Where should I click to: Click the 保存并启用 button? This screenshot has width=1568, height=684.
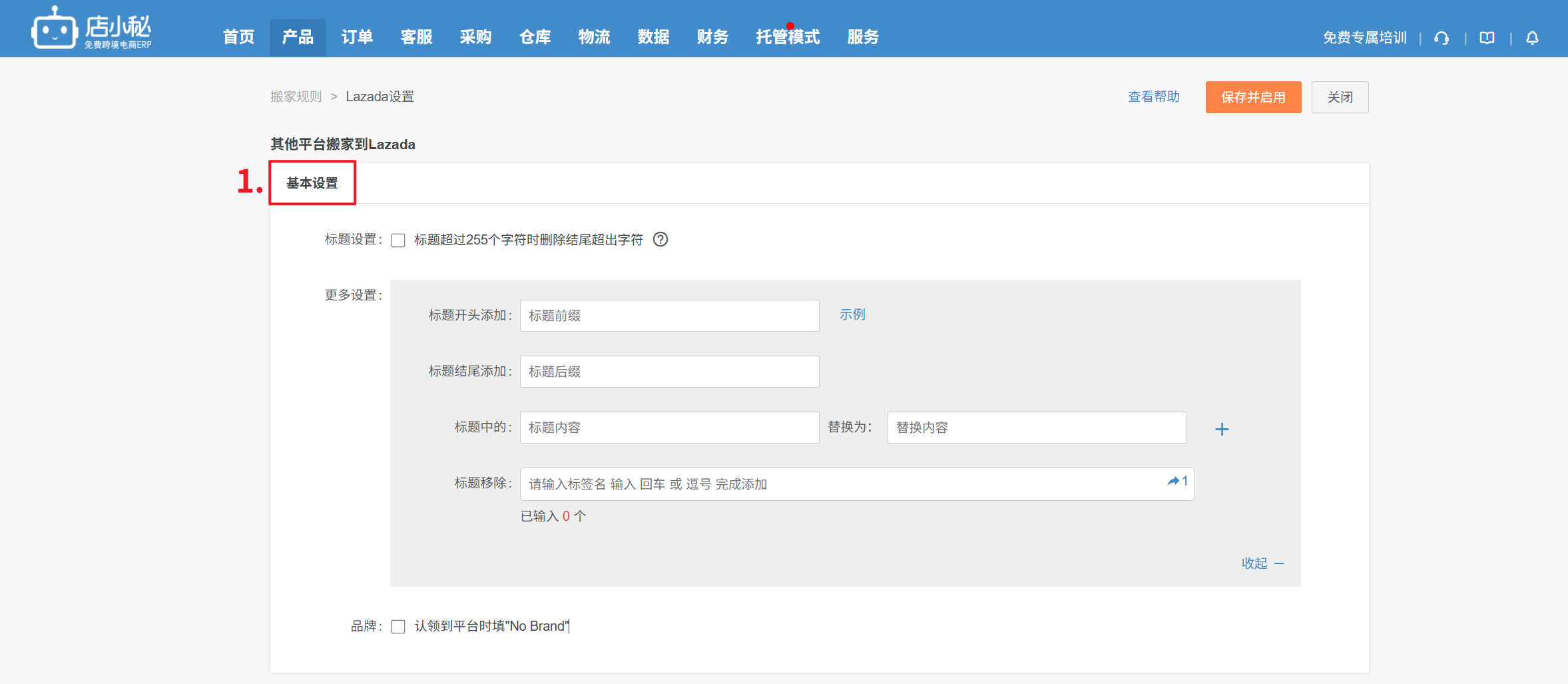point(1252,97)
